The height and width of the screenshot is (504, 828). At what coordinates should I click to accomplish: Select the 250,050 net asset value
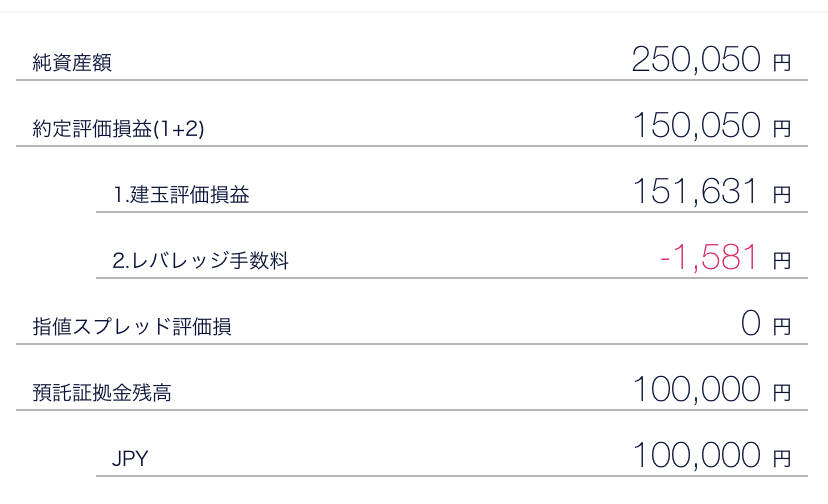[696, 60]
